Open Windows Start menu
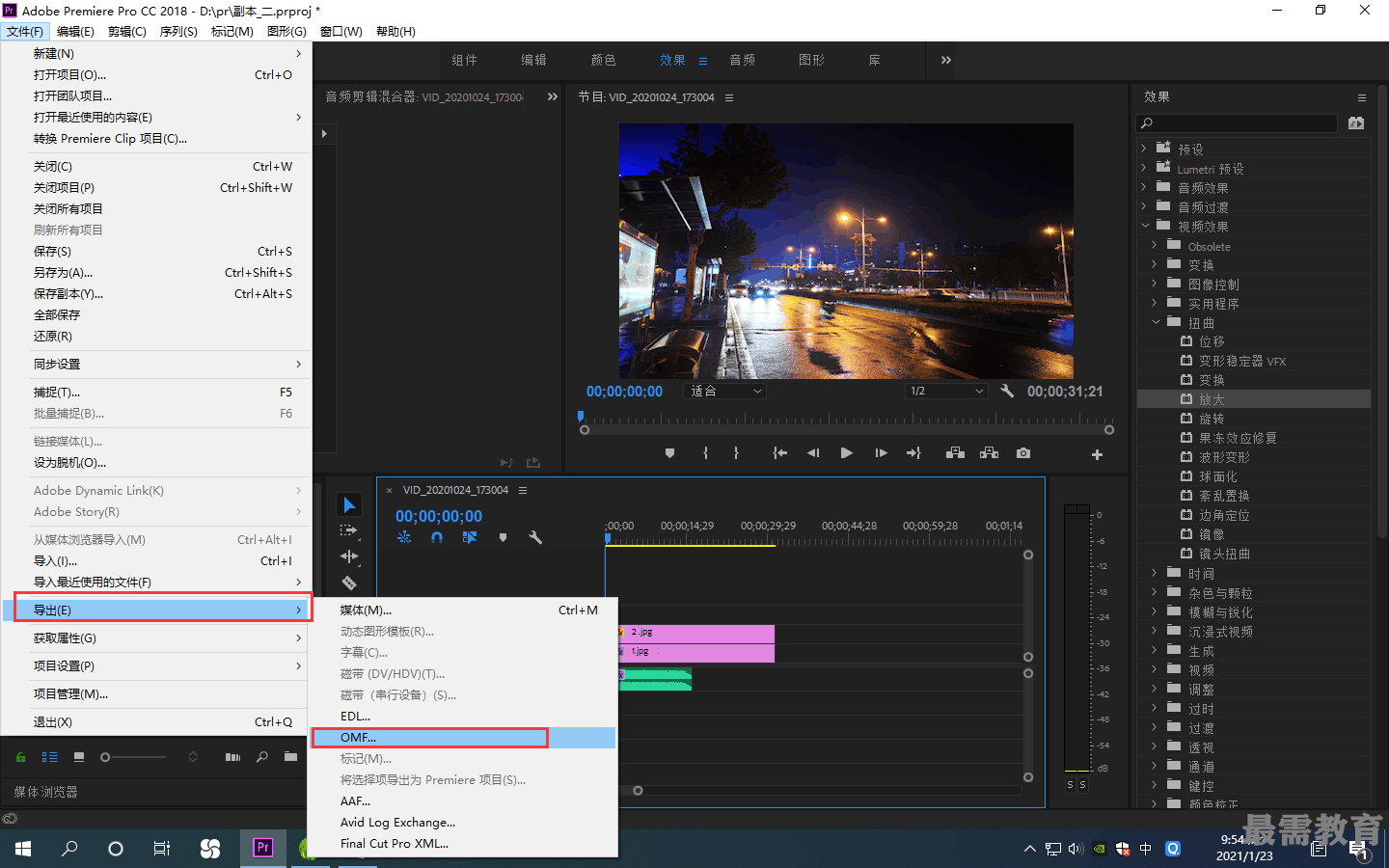The width and height of the screenshot is (1389, 868). [23, 849]
